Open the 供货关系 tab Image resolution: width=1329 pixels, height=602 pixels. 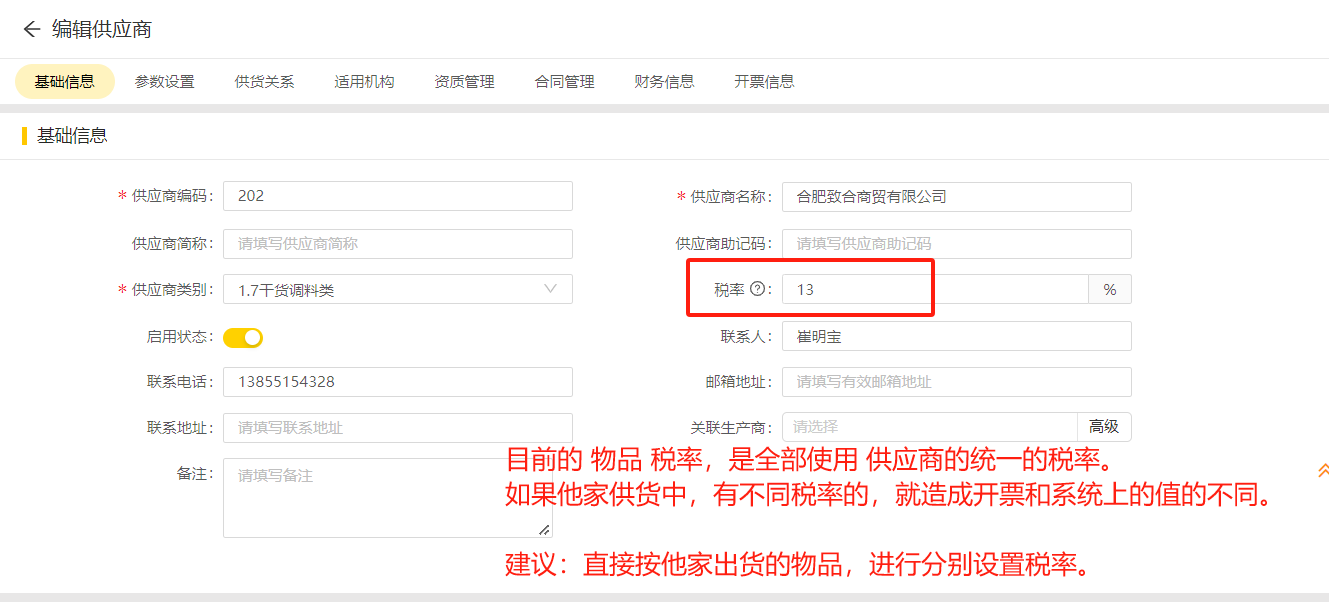[265, 82]
